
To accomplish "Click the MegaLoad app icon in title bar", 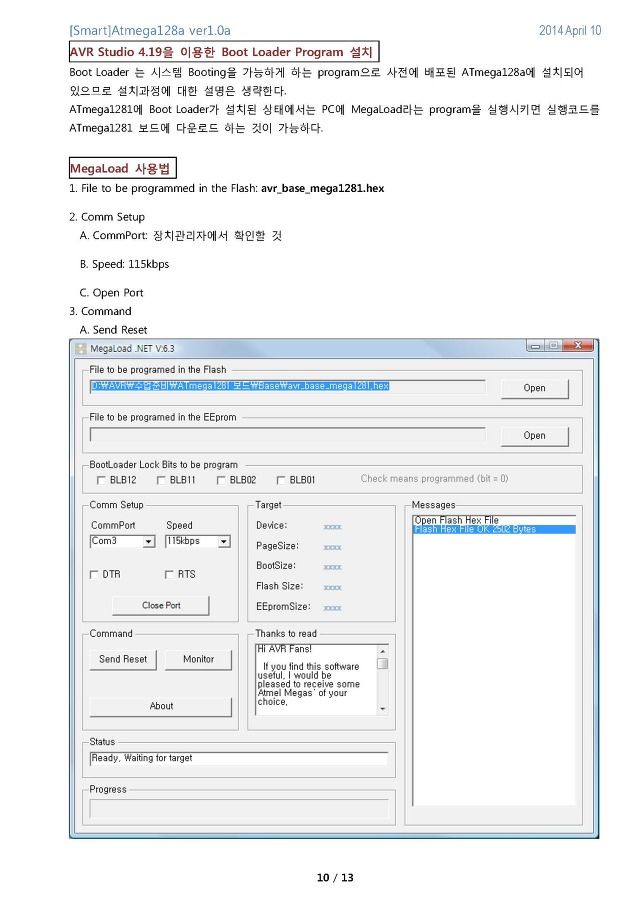I will [x=81, y=348].
